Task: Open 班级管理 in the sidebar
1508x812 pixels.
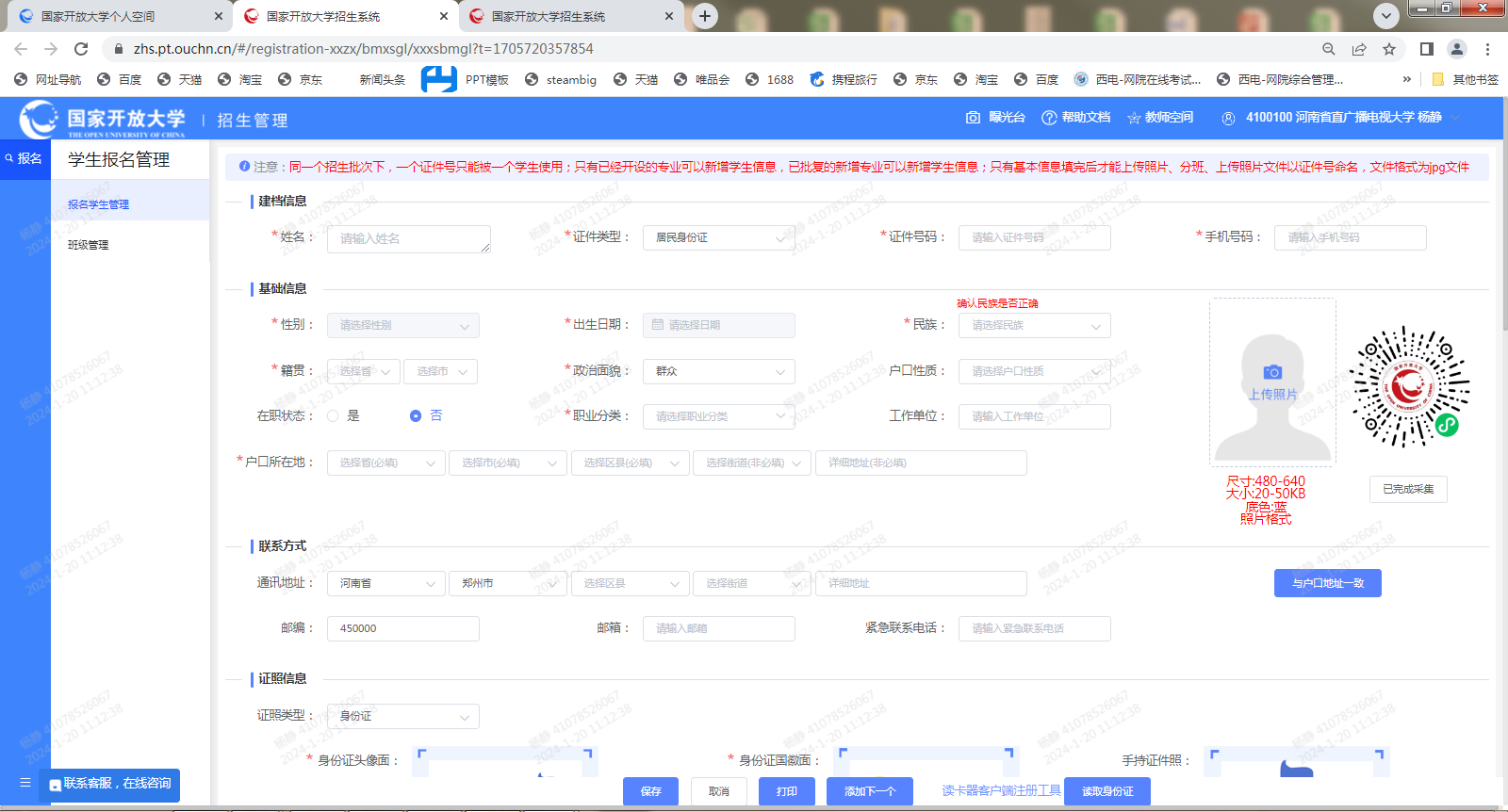Action: pyautogui.click(x=89, y=245)
